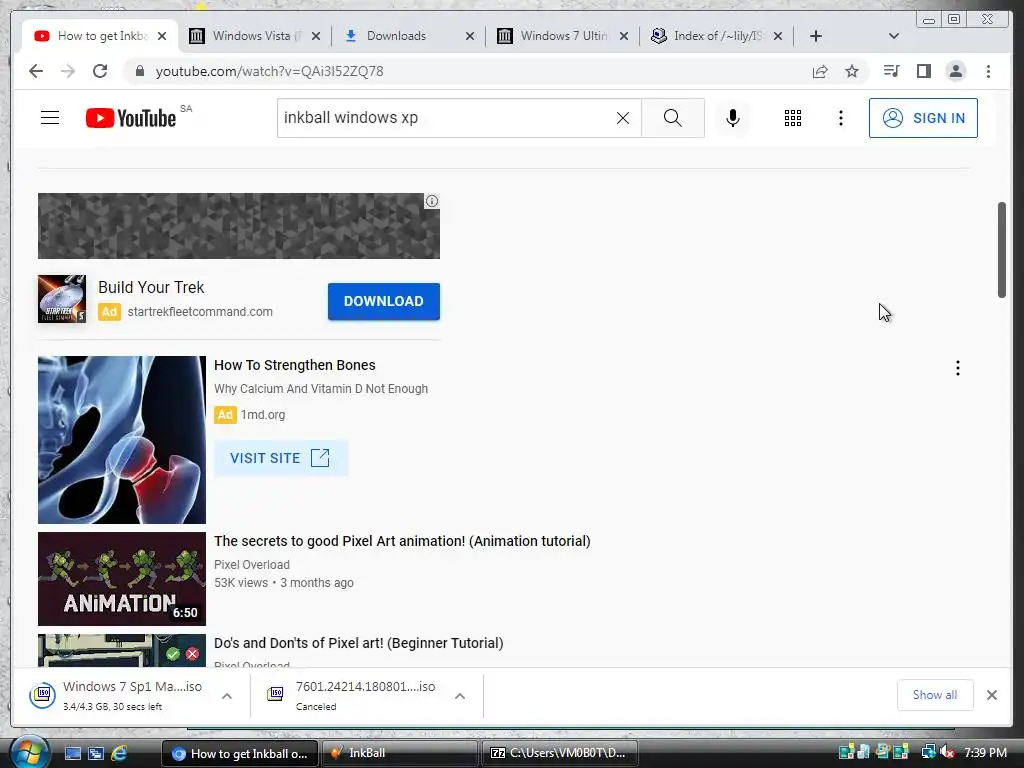Open the Chrome three-dot menu
Image resolution: width=1024 pixels, height=768 pixels.
(988, 71)
